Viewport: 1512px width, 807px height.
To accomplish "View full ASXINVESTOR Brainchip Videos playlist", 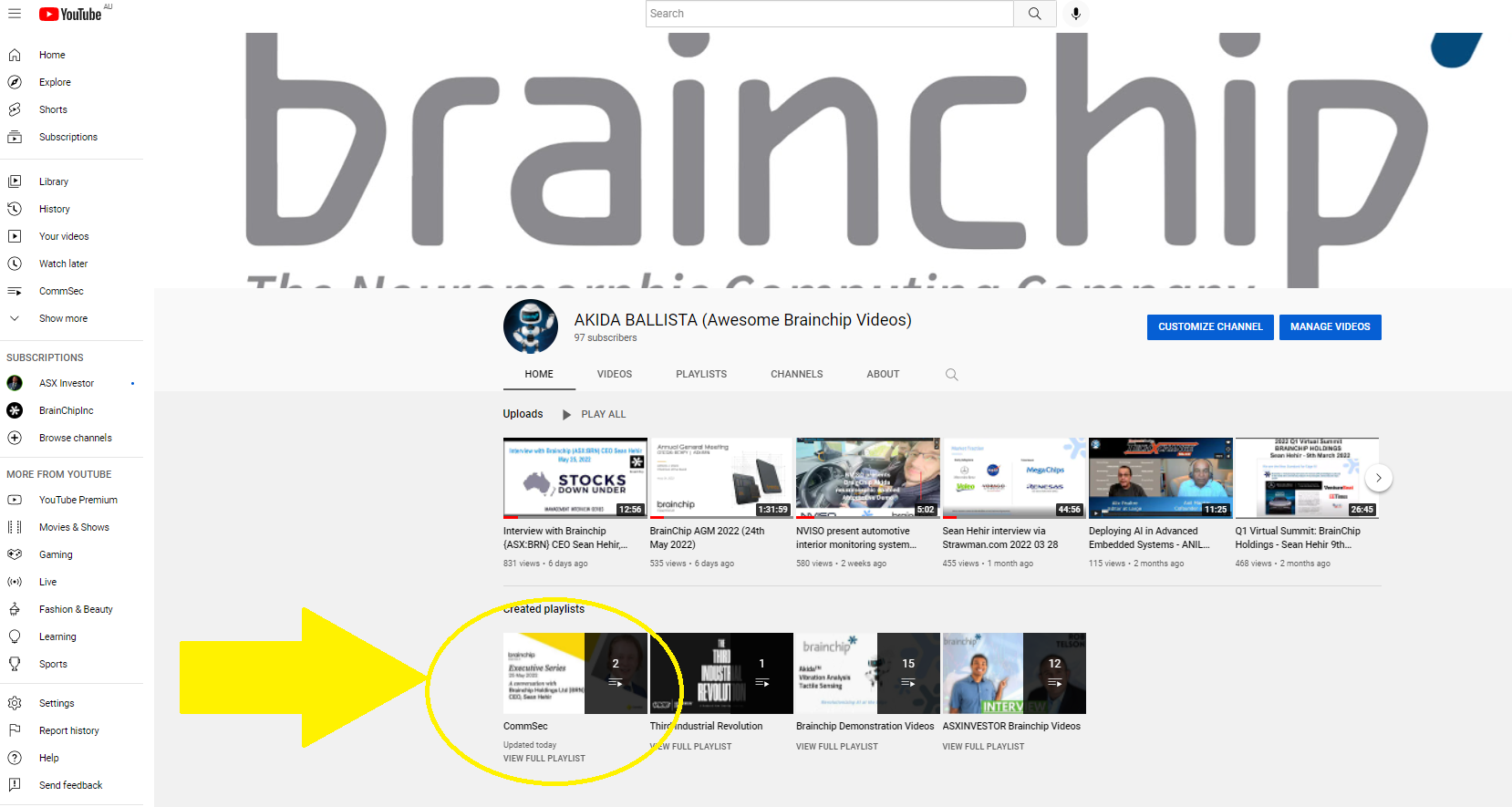I will coord(983,747).
